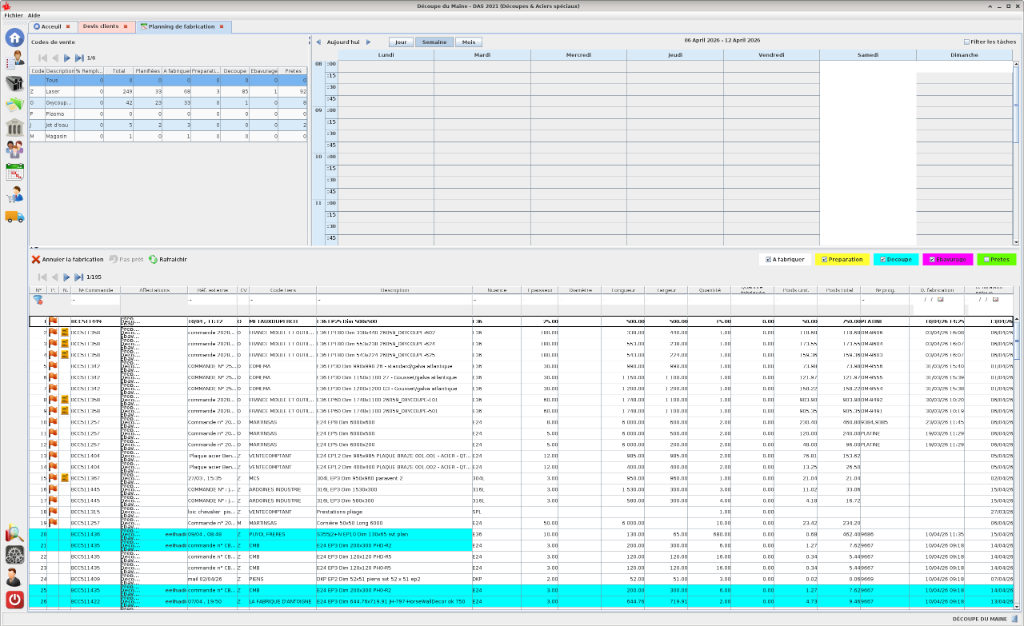Go to next record in Codes de vente
Image resolution: width=1024 pixels, height=626 pixels.
pos(67,58)
